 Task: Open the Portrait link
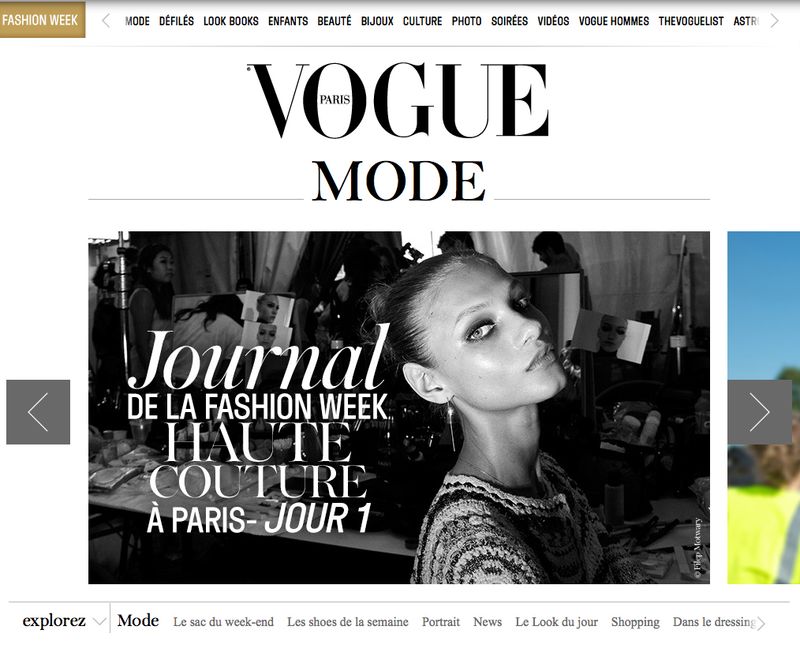441,622
